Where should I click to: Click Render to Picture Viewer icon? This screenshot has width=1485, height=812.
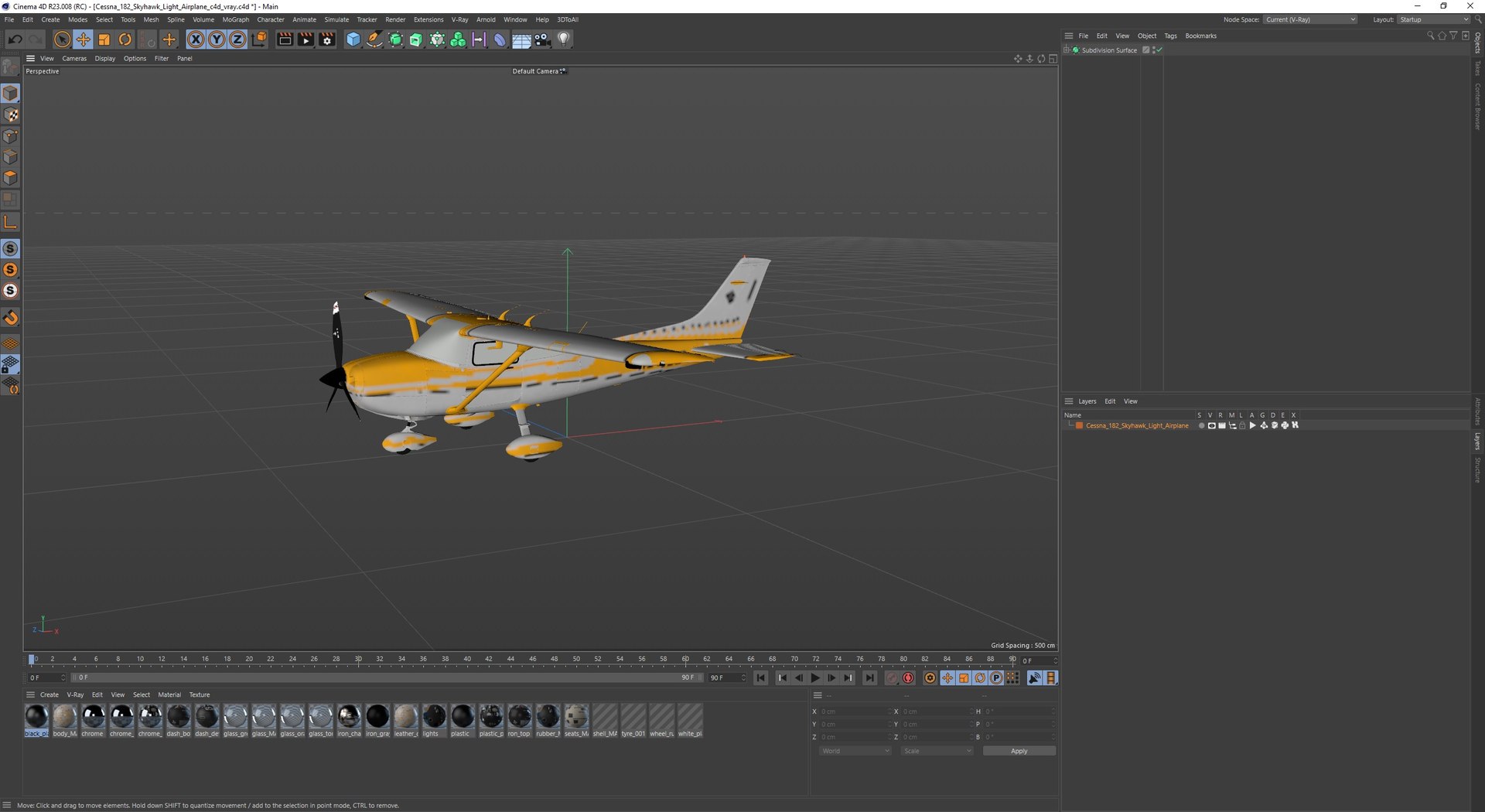pos(306,39)
